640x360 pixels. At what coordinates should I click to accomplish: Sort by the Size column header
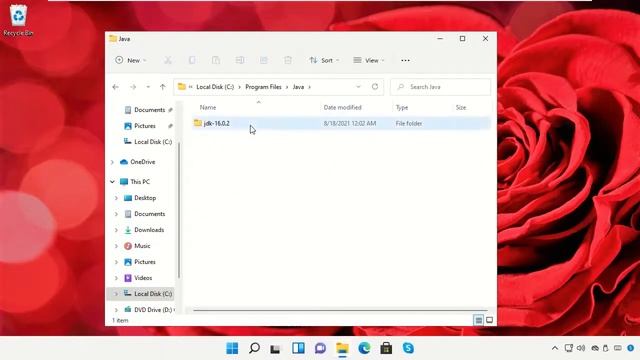[x=461, y=107]
